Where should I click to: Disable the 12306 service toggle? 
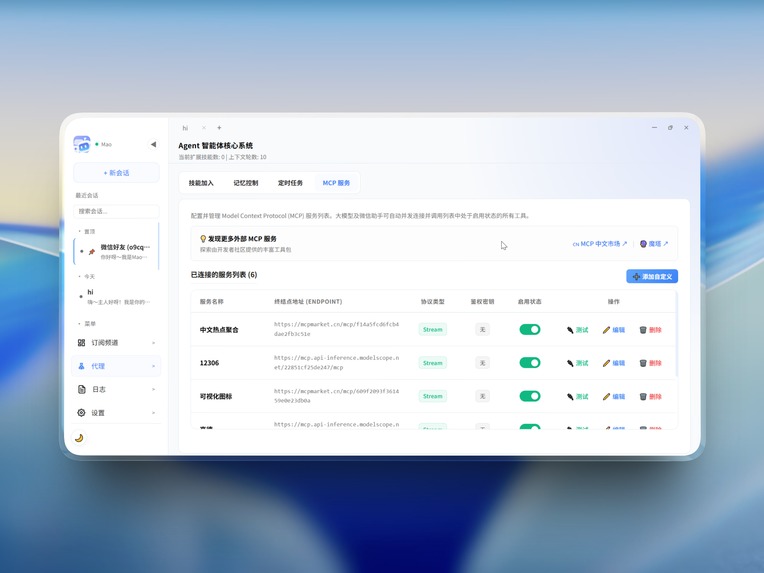530,363
